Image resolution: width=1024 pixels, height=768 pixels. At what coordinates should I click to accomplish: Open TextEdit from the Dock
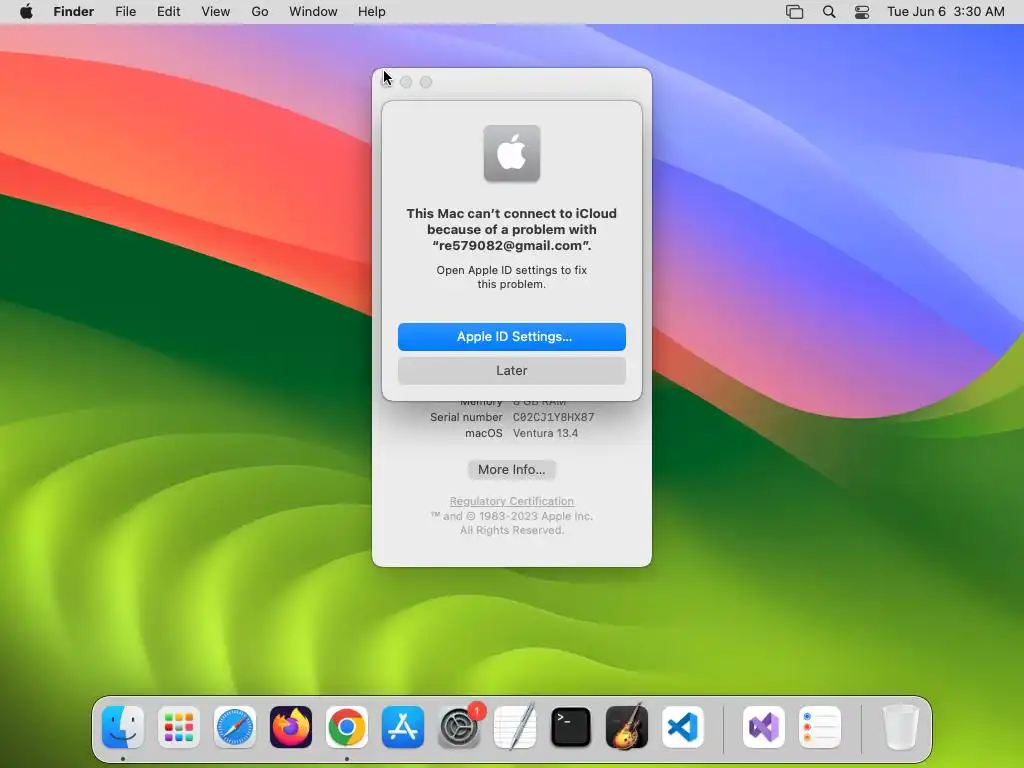515,727
